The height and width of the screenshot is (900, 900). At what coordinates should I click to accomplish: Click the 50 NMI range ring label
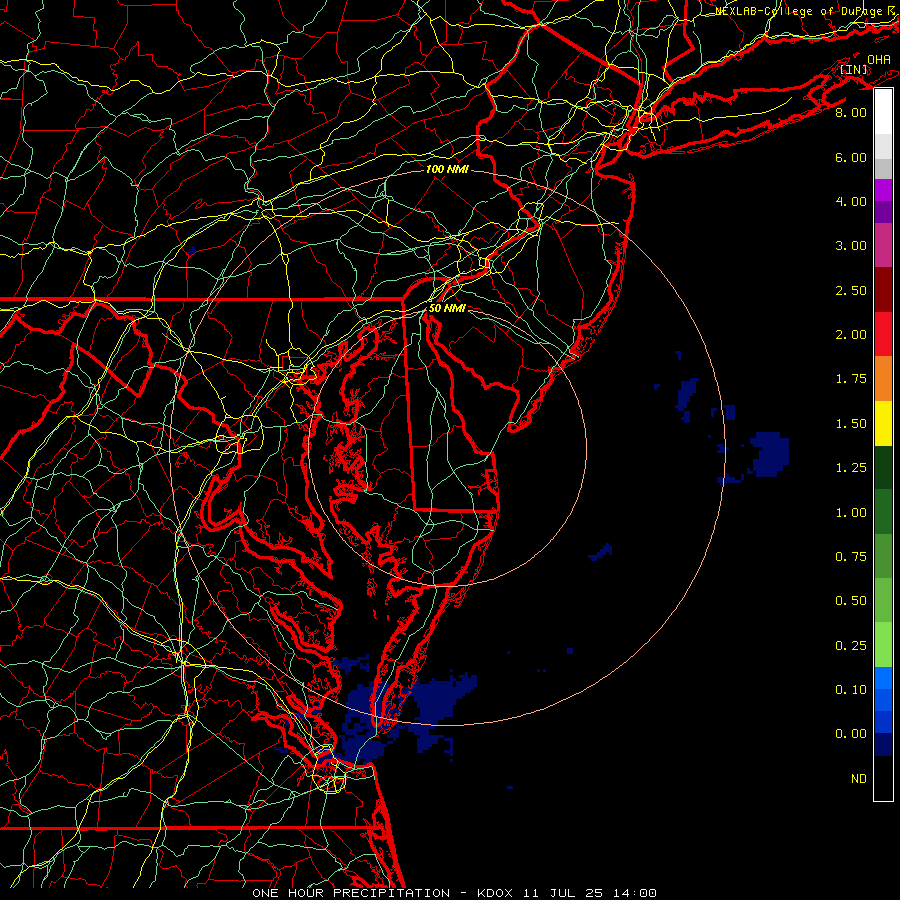pos(447,308)
